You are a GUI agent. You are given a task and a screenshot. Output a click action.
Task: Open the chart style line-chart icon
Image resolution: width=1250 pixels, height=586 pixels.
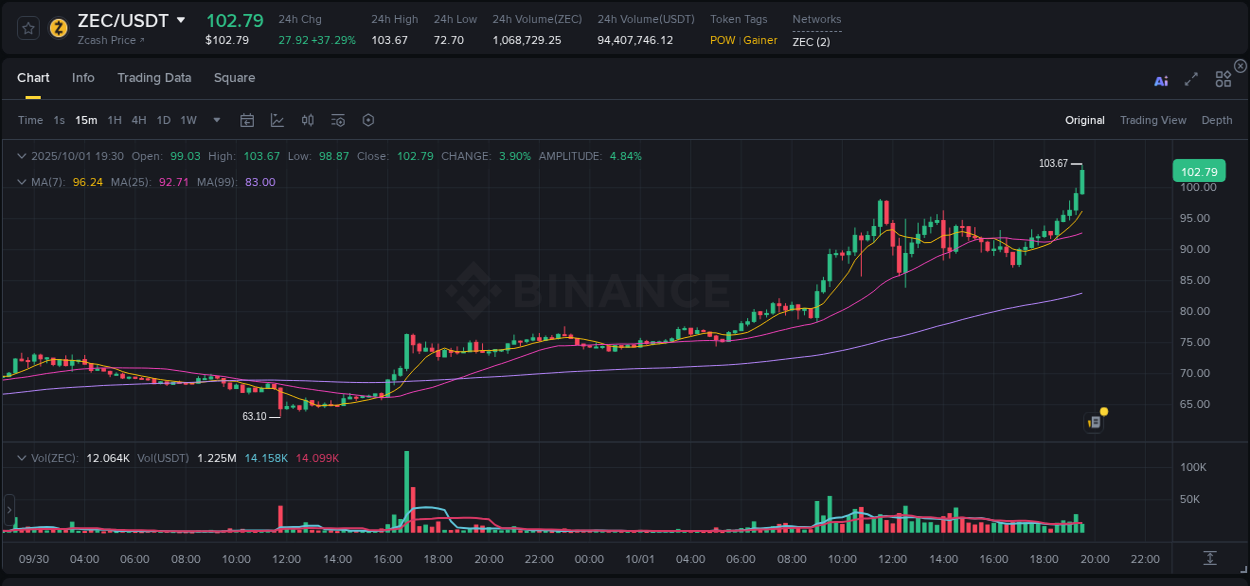pyautogui.click(x=277, y=120)
